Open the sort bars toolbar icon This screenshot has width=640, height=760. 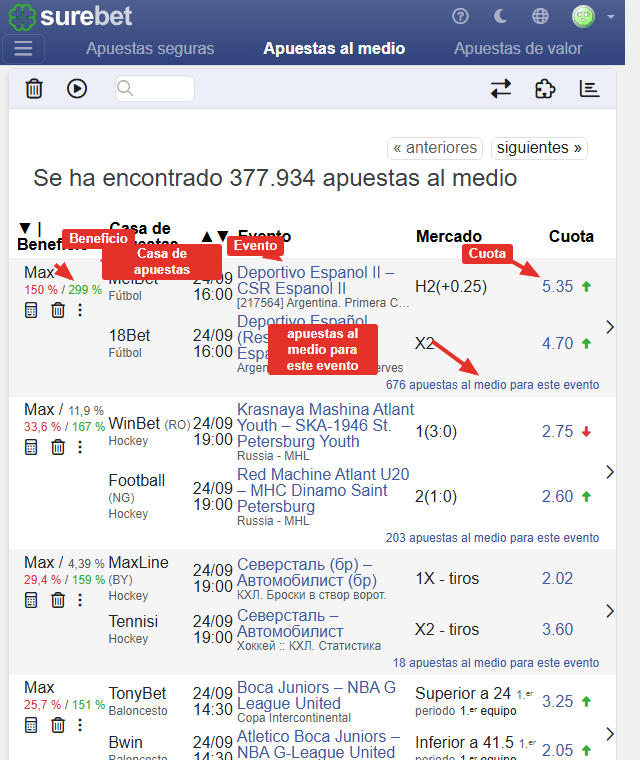pyautogui.click(x=590, y=89)
